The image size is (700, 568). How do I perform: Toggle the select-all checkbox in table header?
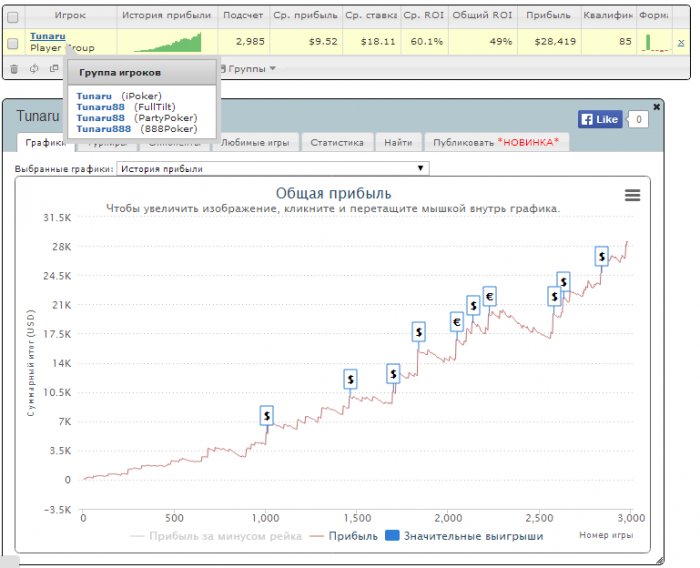pyautogui.click(x=13, y=17)
